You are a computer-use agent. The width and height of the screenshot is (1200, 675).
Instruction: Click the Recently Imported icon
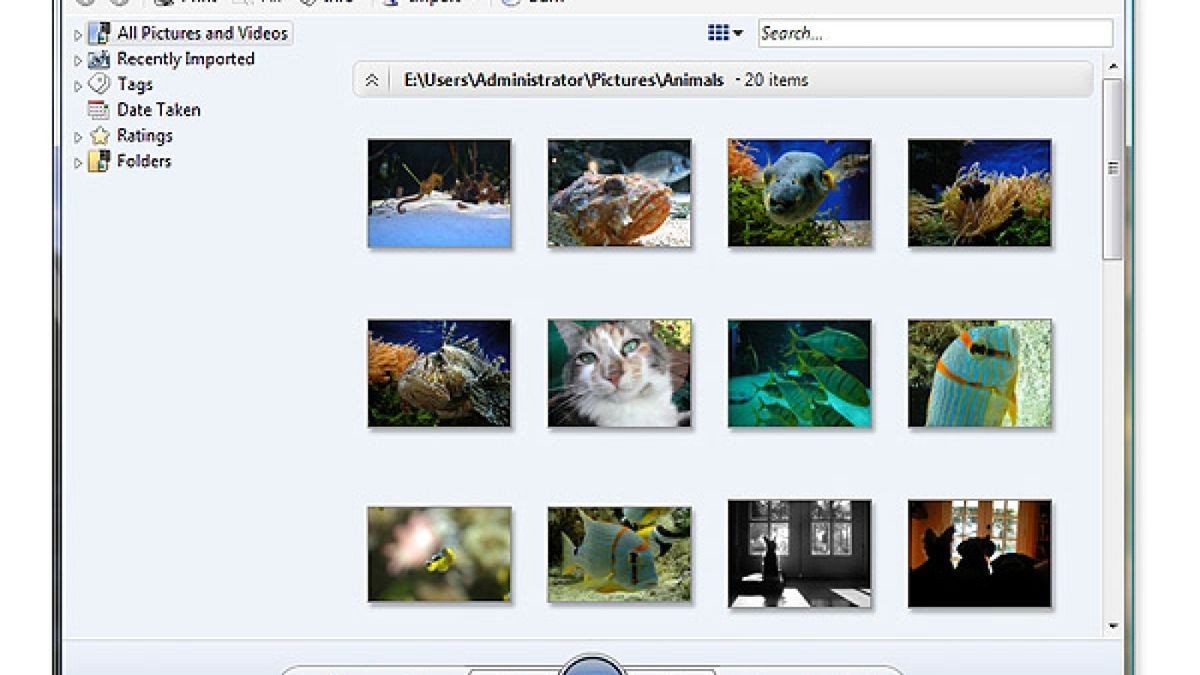coord(99,60)
